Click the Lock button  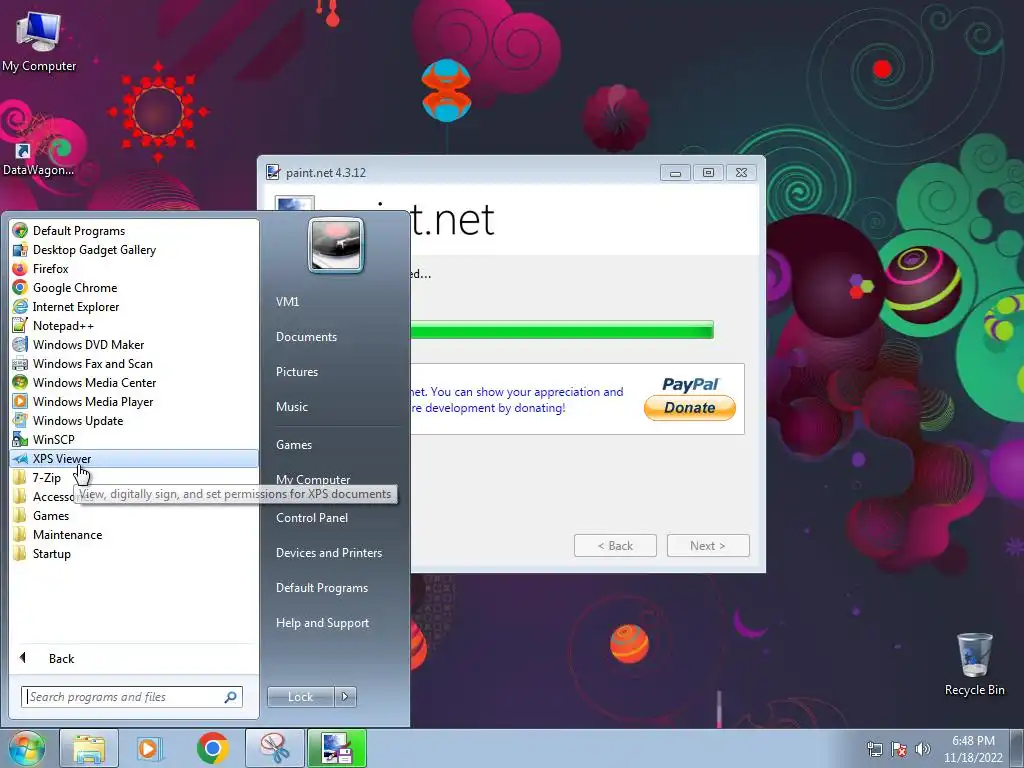coord(300,697)
